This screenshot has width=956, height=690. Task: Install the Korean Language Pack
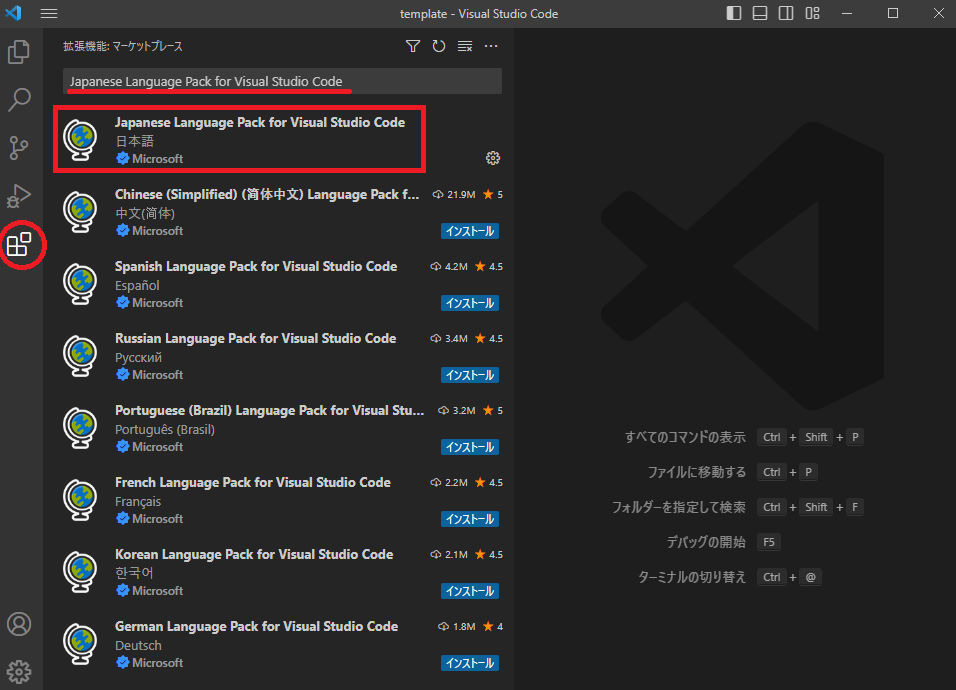469,591
